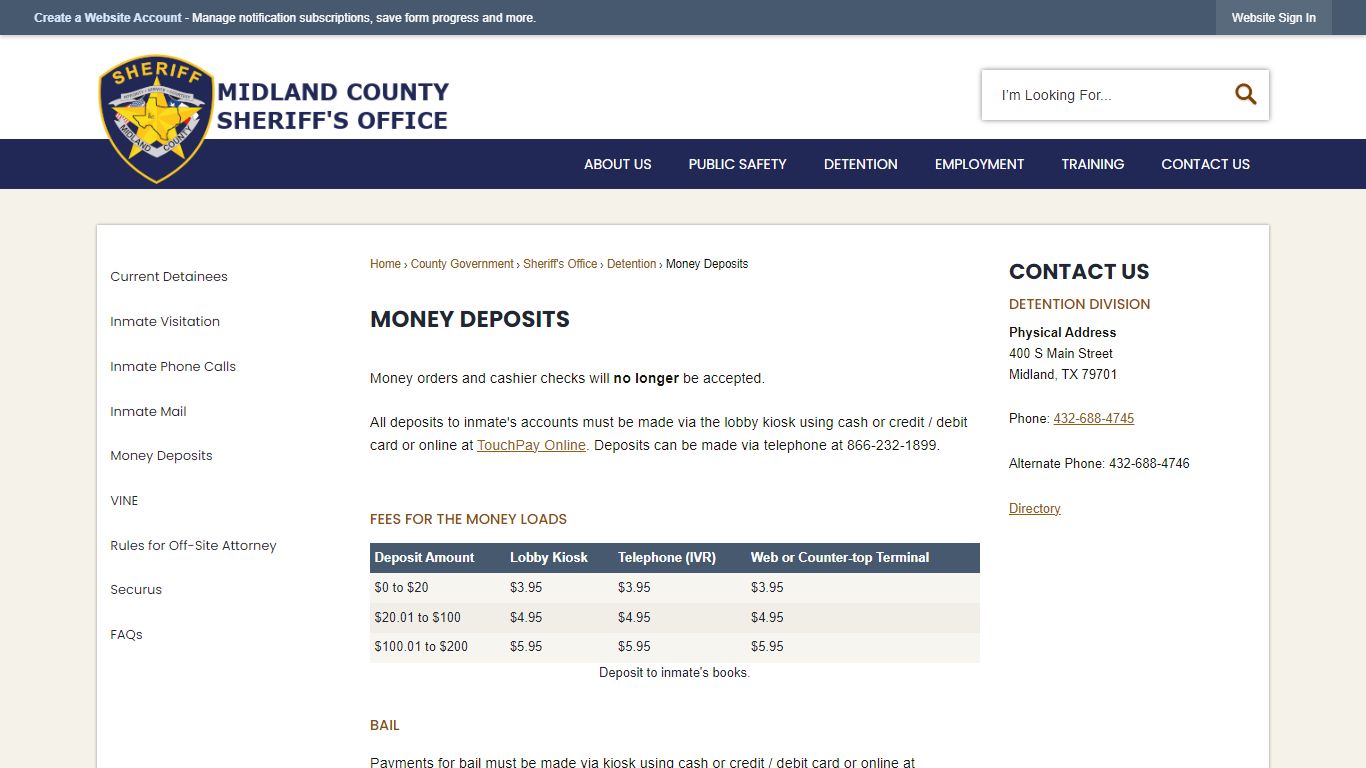Open the Public Safety menu

[737, 164]
